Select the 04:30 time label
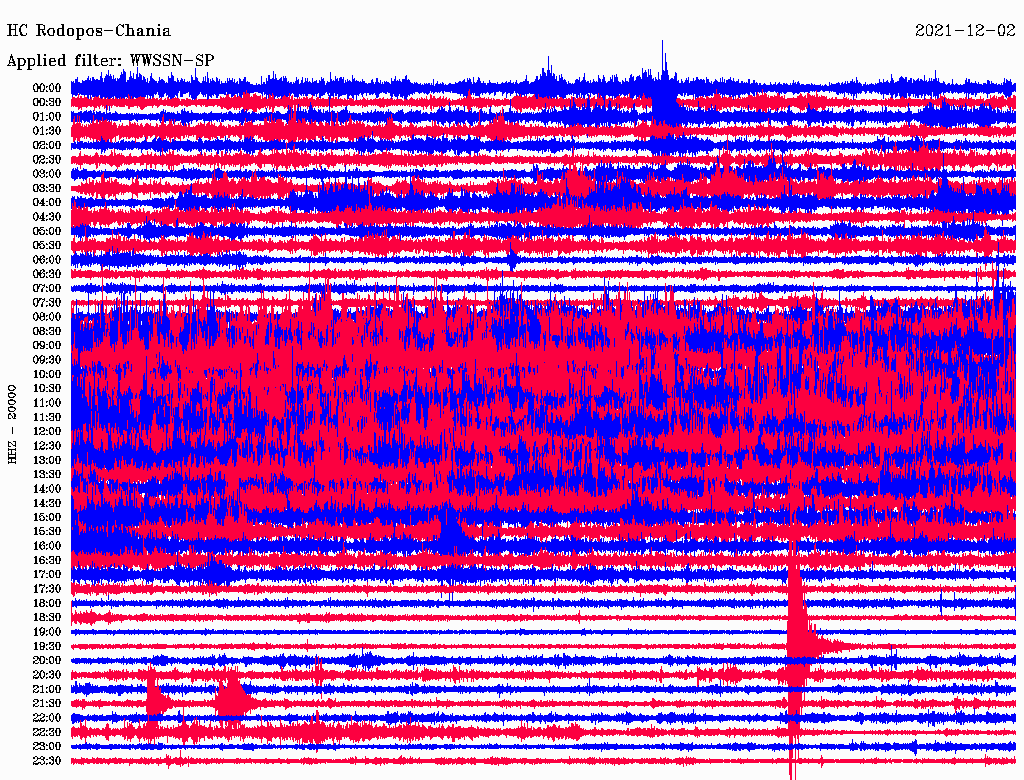The width and height of the screenshot is (1024, 780). pyautogui.click(x=46, y=217)
